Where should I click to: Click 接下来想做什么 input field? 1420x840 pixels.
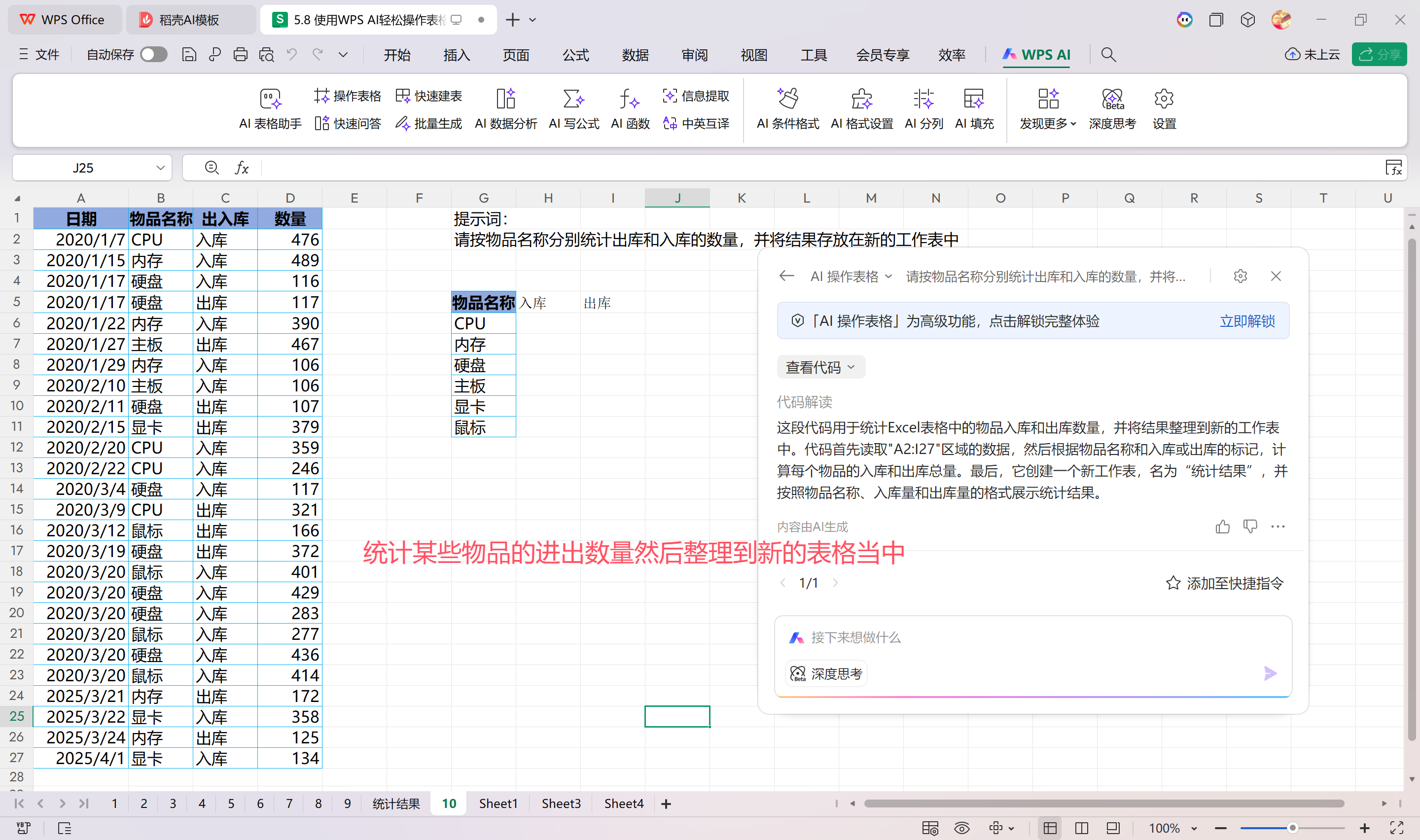(1032, 637)
